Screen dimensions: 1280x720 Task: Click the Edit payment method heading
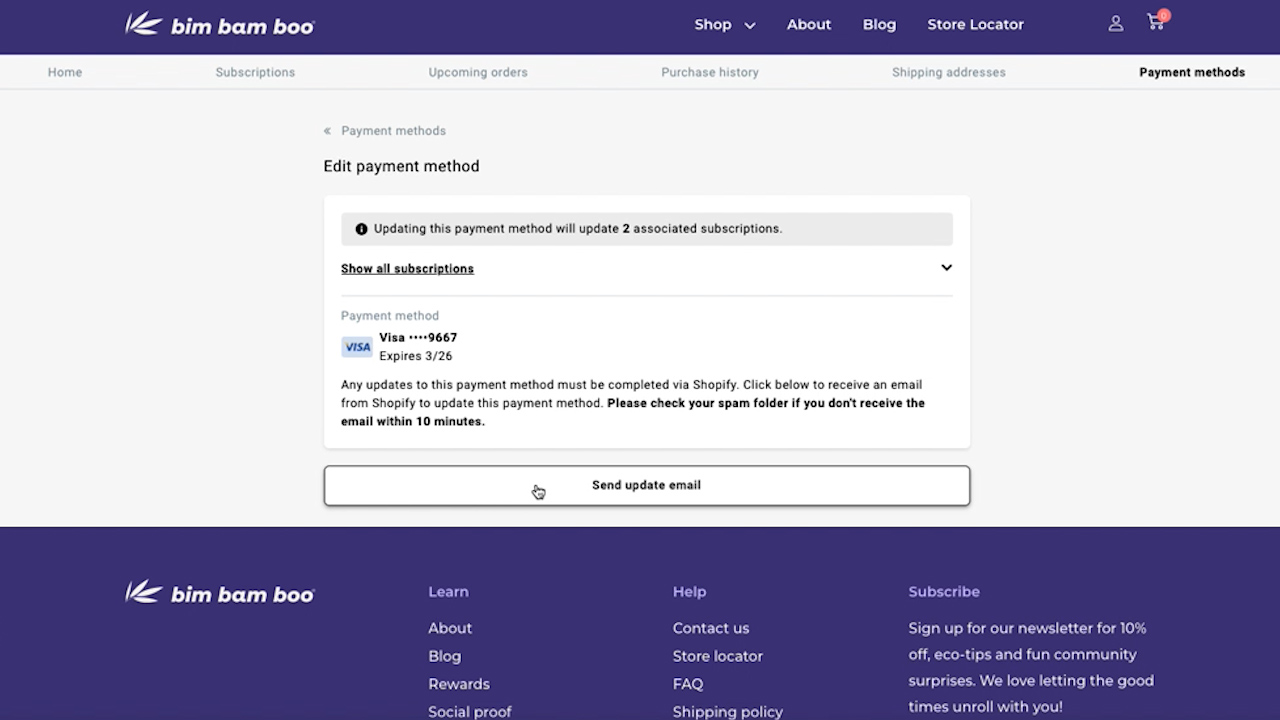click(401, 166)
